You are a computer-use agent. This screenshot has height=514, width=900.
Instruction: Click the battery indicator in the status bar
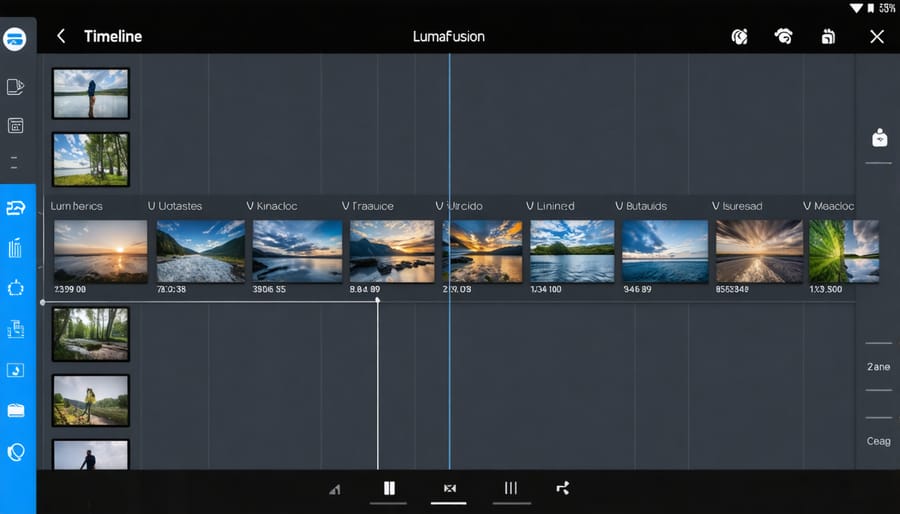click(x=871, y=8)
